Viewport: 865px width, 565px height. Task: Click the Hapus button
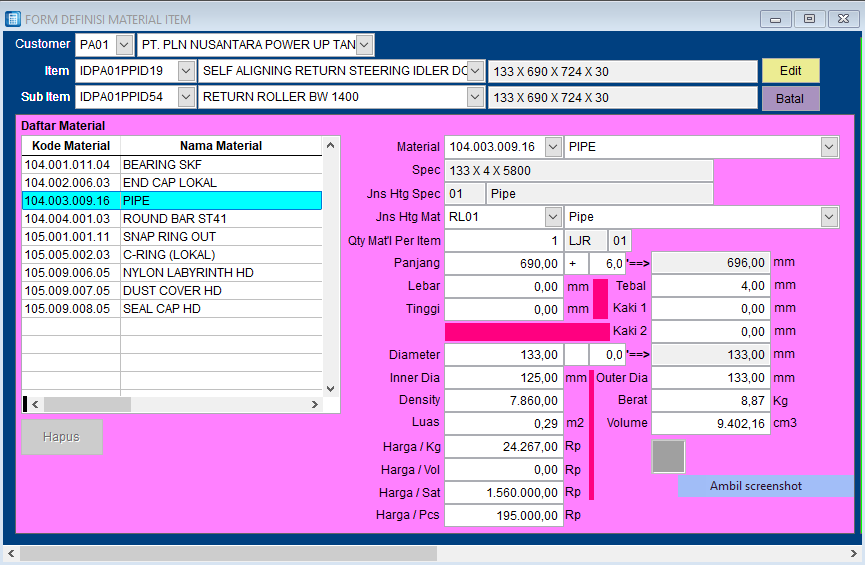point(62,437)
